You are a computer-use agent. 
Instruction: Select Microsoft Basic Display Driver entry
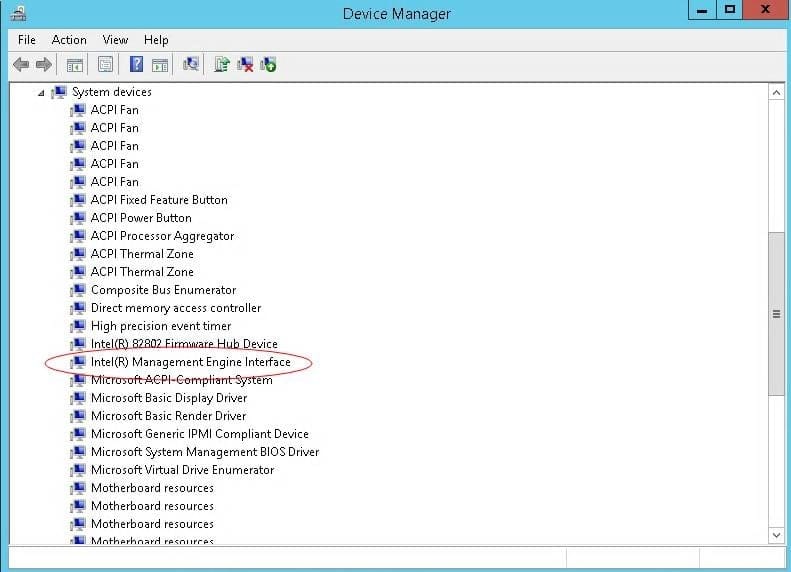(x=168, y=398)
